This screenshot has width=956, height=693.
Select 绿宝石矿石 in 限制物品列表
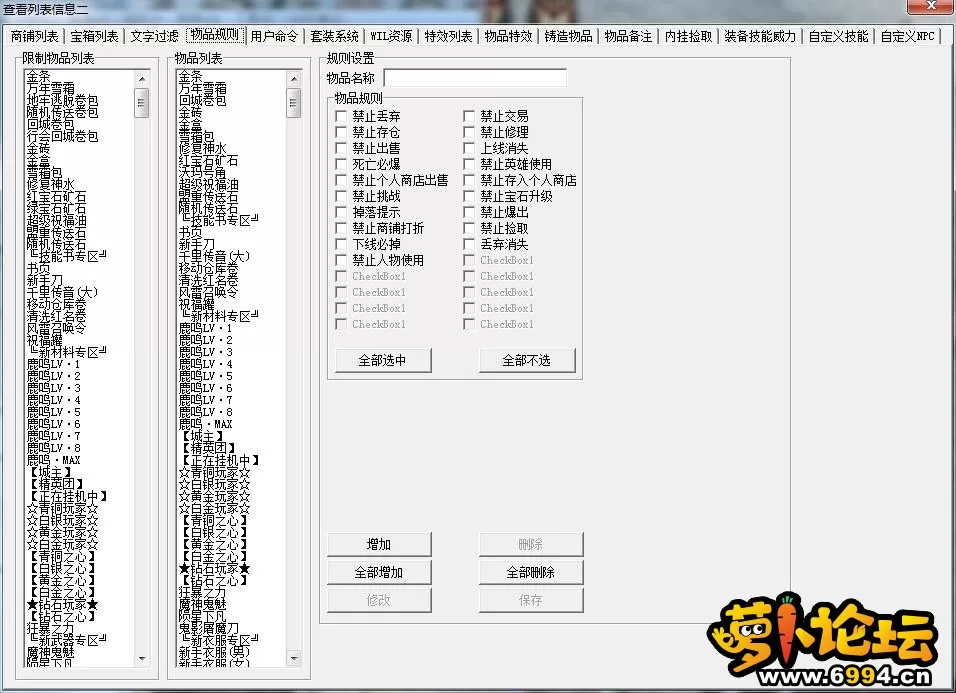pos(56,209)
